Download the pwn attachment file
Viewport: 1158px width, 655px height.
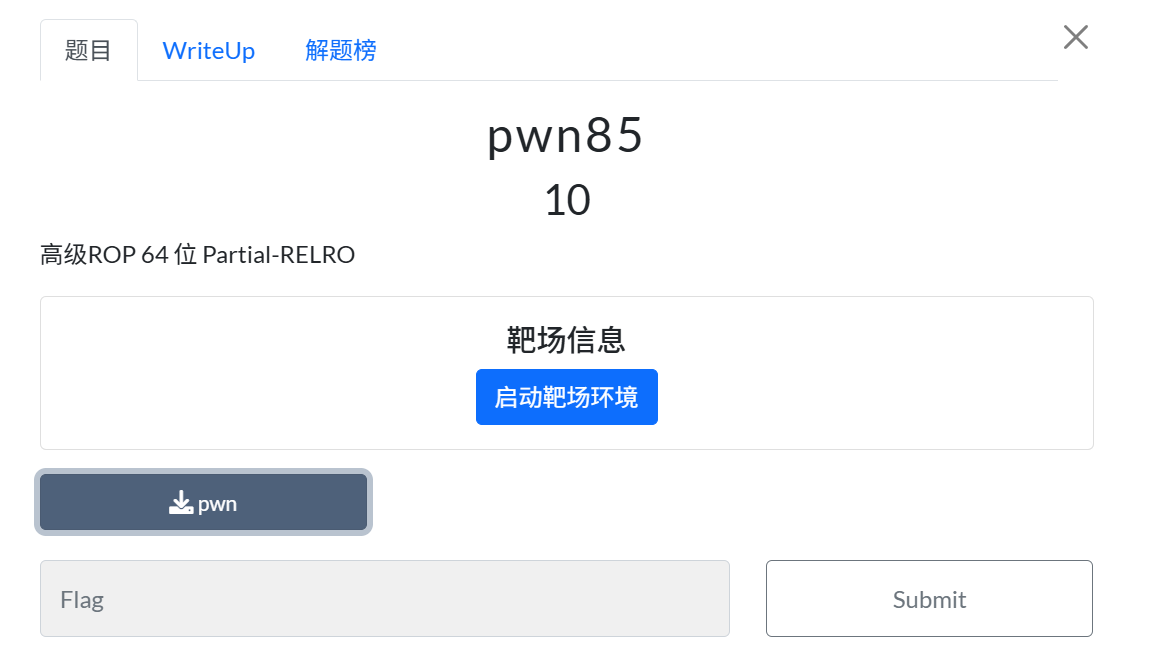[x=204, y=502]
